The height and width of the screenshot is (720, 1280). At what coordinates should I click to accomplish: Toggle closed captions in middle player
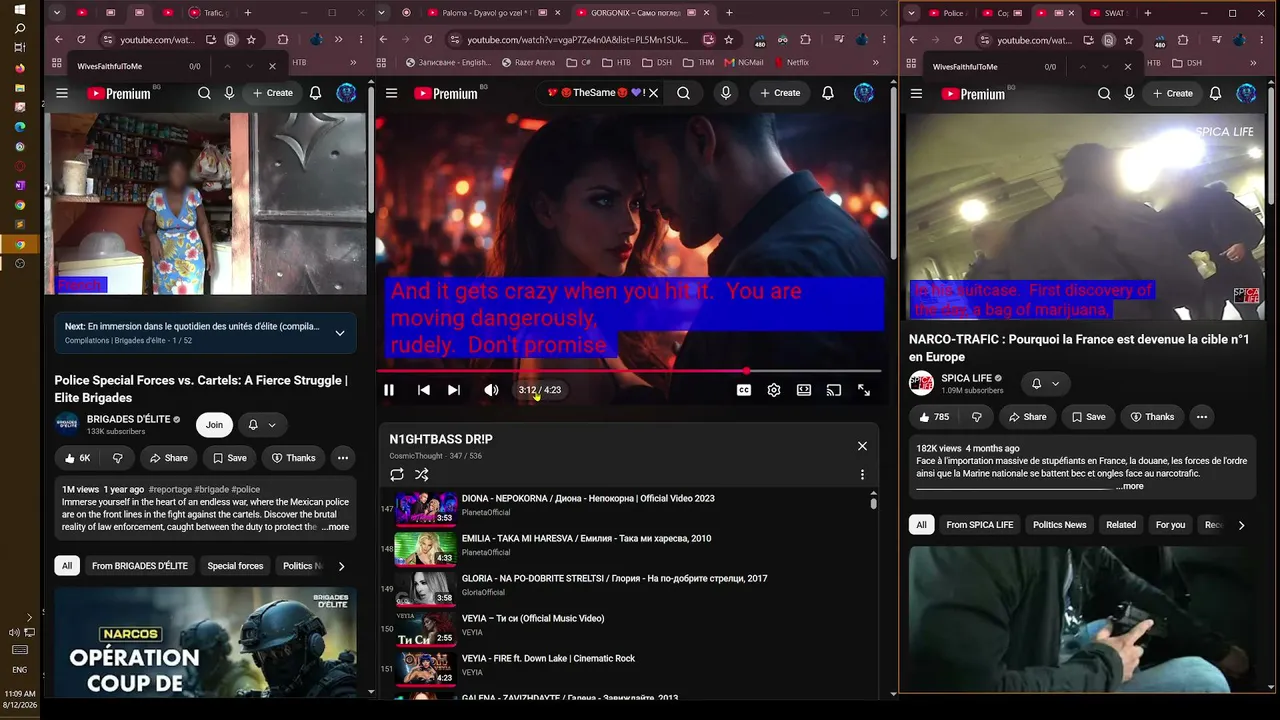point(744,390)
